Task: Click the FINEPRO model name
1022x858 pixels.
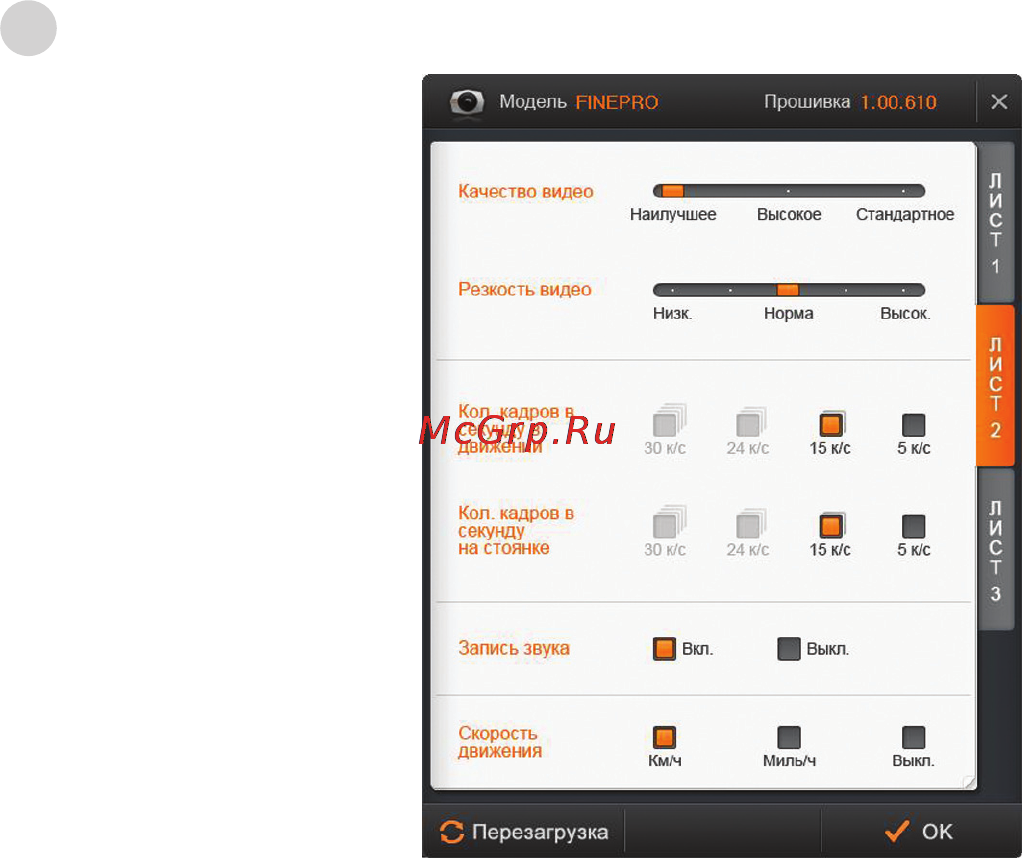Action: point(617,102)
